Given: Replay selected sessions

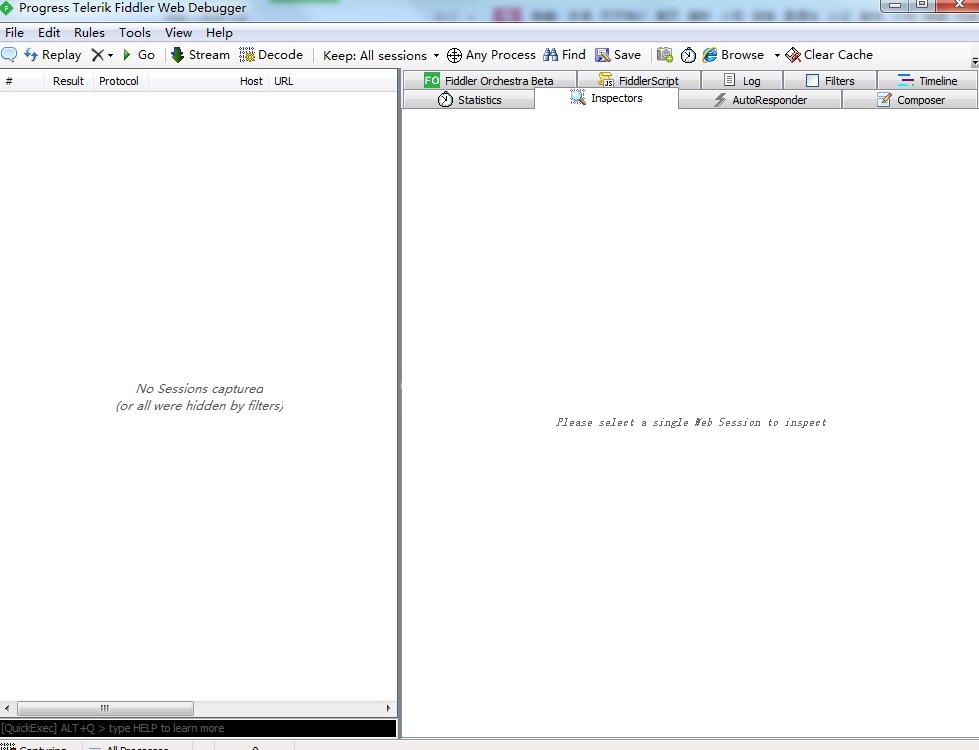Looking at the screenshot, I should click(52, 55).
